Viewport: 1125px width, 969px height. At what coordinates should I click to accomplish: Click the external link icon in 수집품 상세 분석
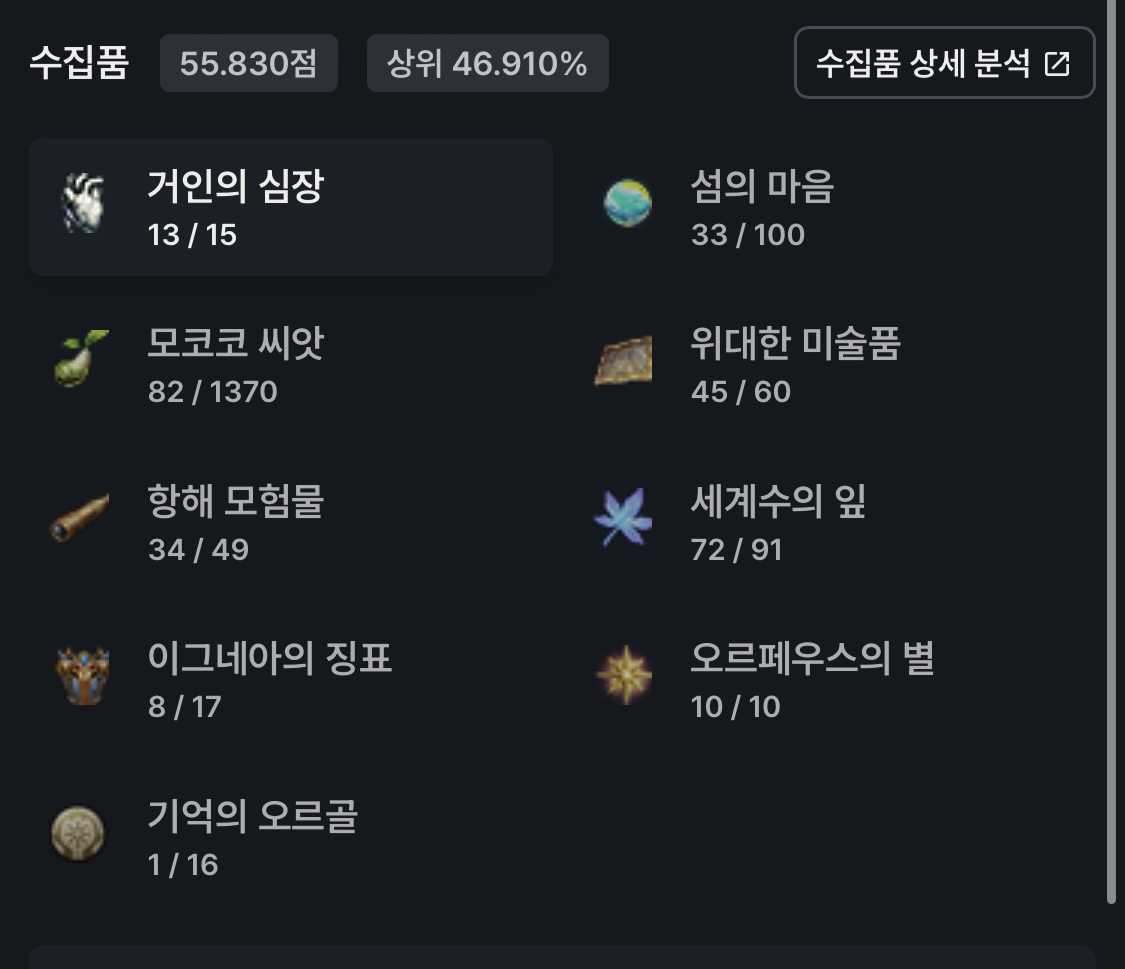tap(1057, 64)
